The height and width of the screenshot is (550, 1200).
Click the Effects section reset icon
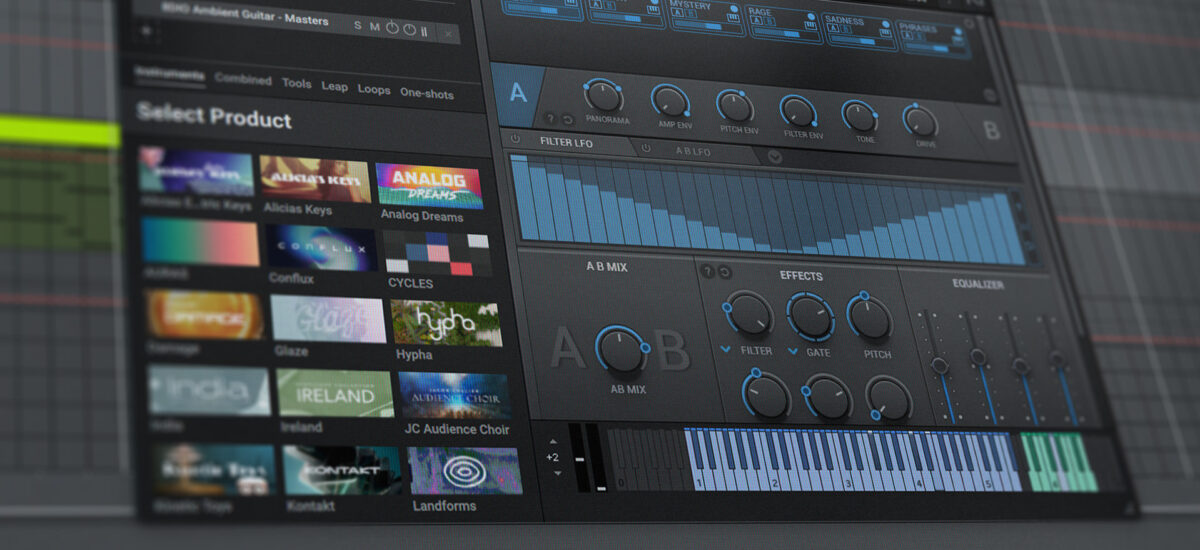coord(724,272)
